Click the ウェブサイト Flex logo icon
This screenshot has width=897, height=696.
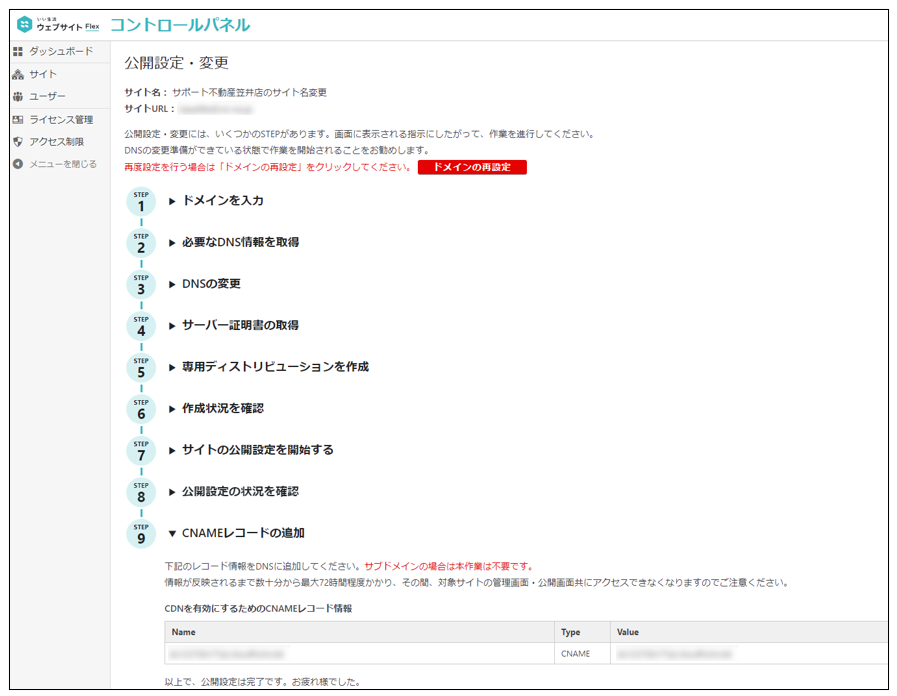(25, 25)
